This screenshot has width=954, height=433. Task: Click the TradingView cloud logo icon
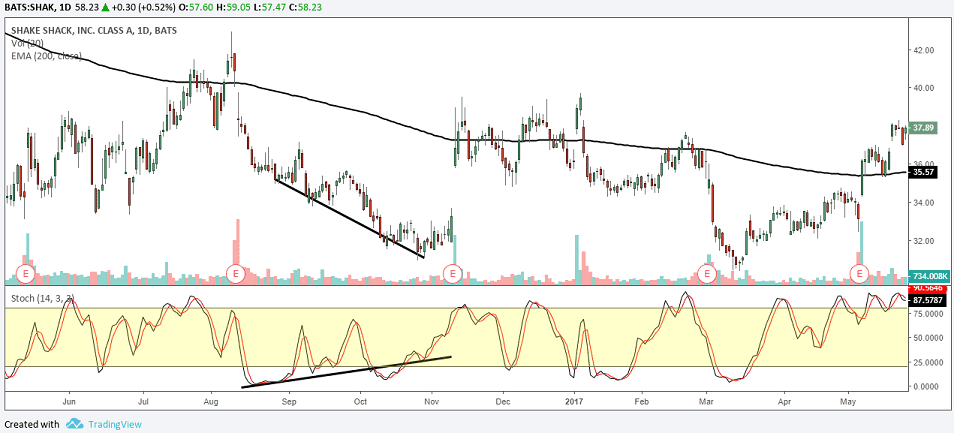click(74, 424)
